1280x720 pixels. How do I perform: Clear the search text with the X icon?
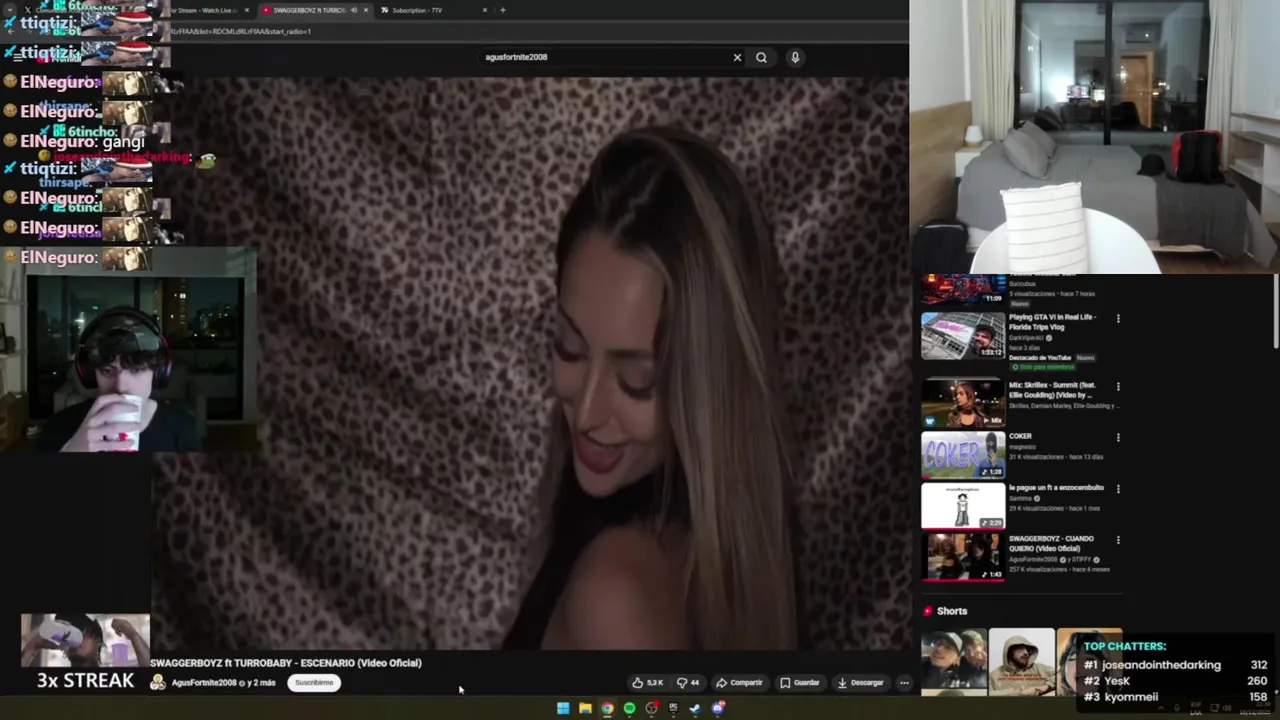click(737, 57)
